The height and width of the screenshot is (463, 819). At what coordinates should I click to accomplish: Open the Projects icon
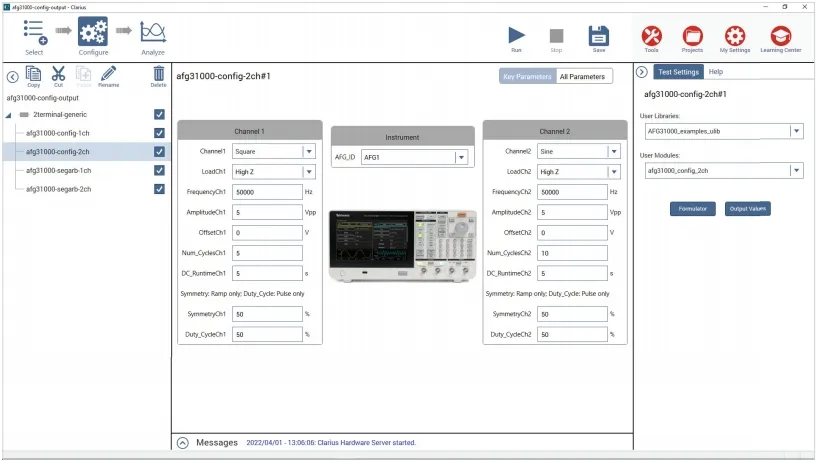(x=692, y=35)
